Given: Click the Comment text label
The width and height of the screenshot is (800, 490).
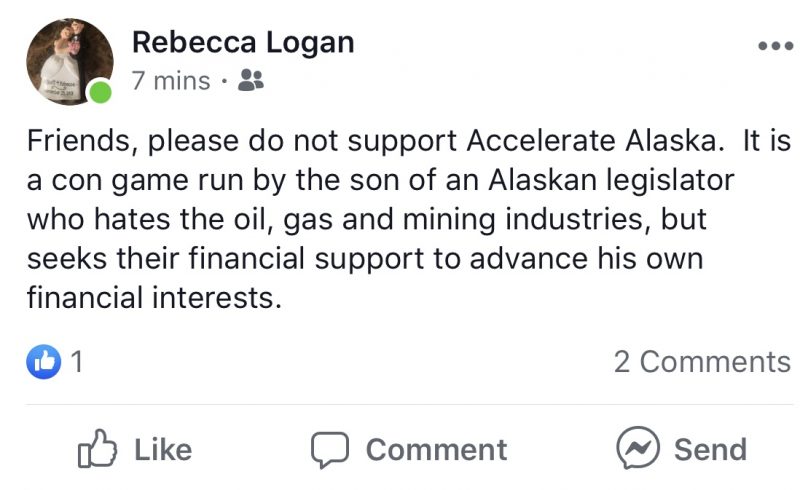Looking at the screenshot, I should pos(437,450).
